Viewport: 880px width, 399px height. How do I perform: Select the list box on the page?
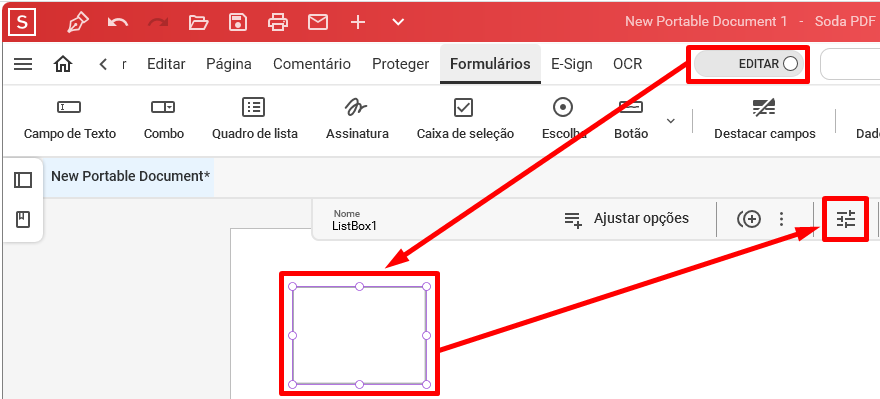click(x=359, y=335)
